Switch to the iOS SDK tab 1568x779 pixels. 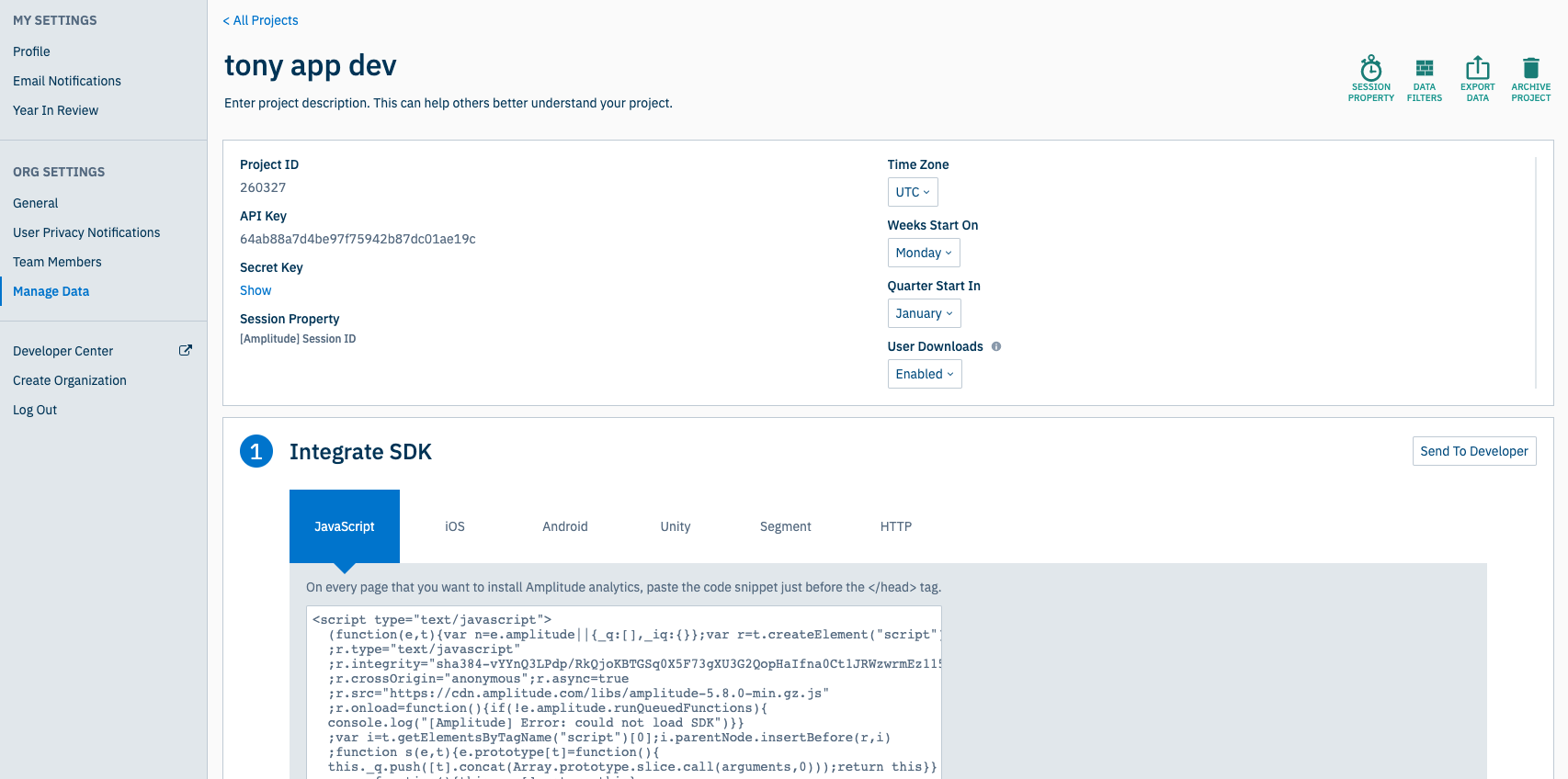point(455,526)
